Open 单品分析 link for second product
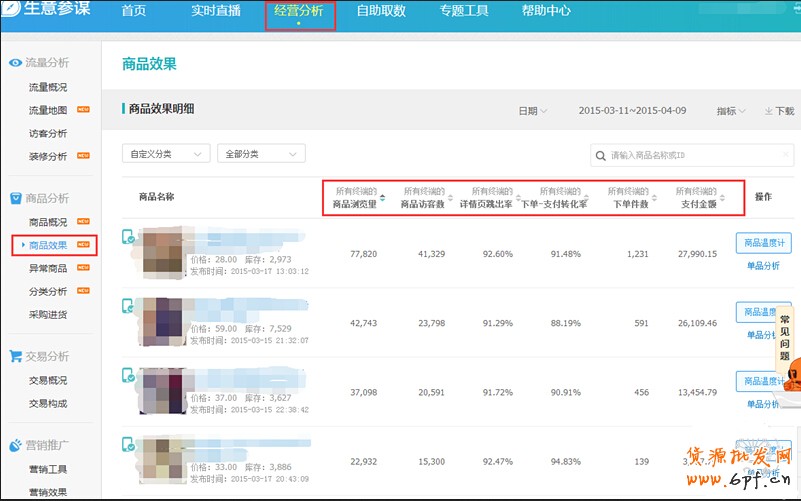The image size is (801, 501). click(x=763, y=335)
